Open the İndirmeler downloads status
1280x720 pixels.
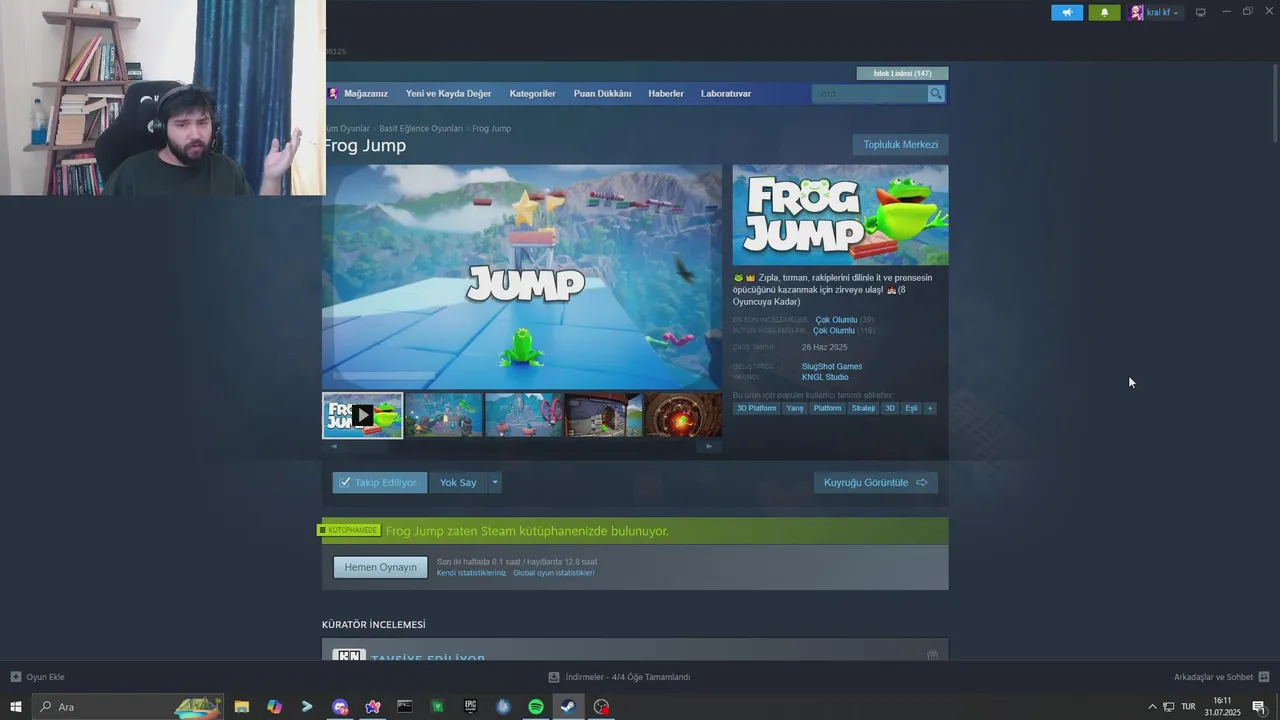coord(620,677)
